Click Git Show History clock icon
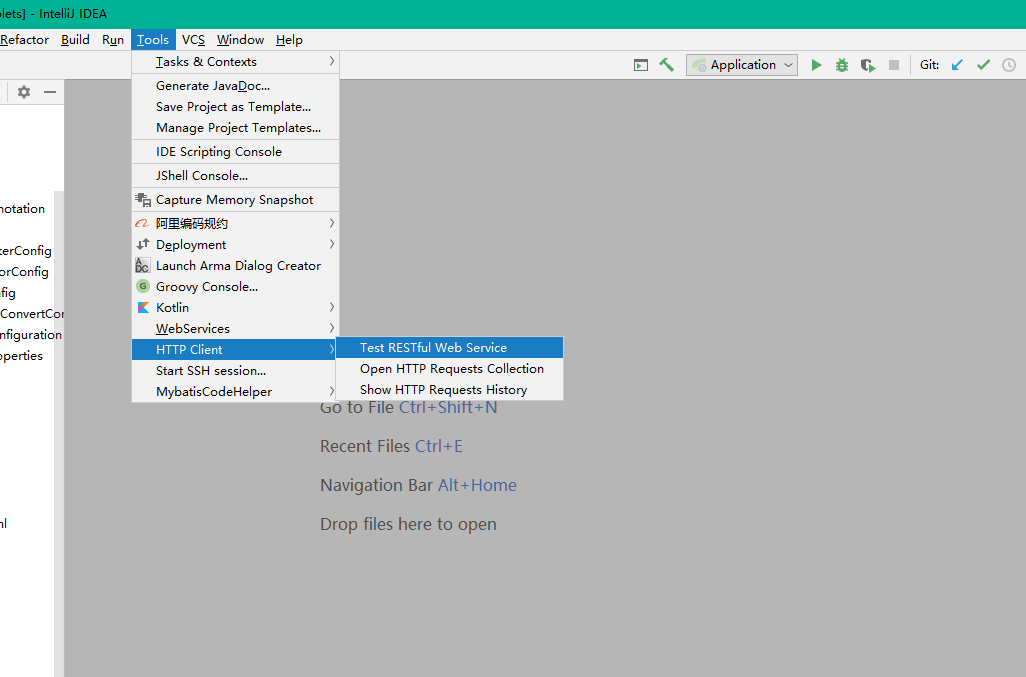The height and width of the screenshot is (677, 1026). (x=1009, y=65)
